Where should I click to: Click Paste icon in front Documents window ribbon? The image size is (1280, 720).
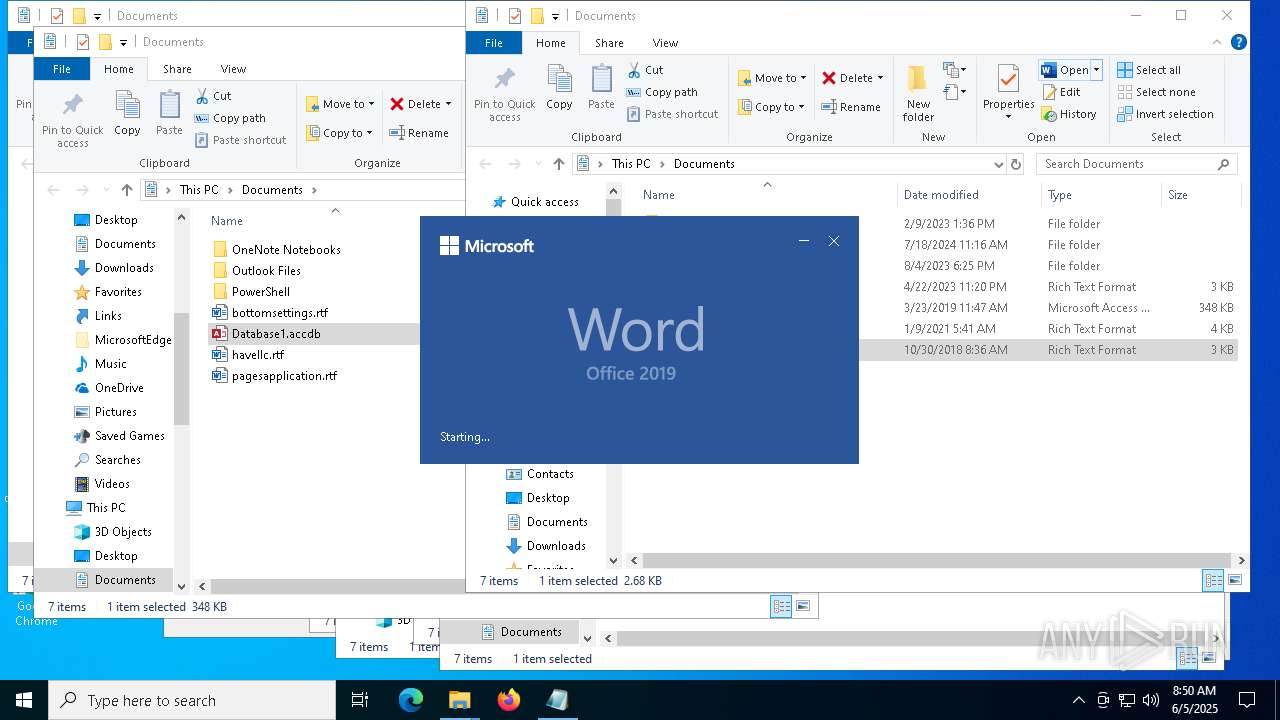coord(601,86)
